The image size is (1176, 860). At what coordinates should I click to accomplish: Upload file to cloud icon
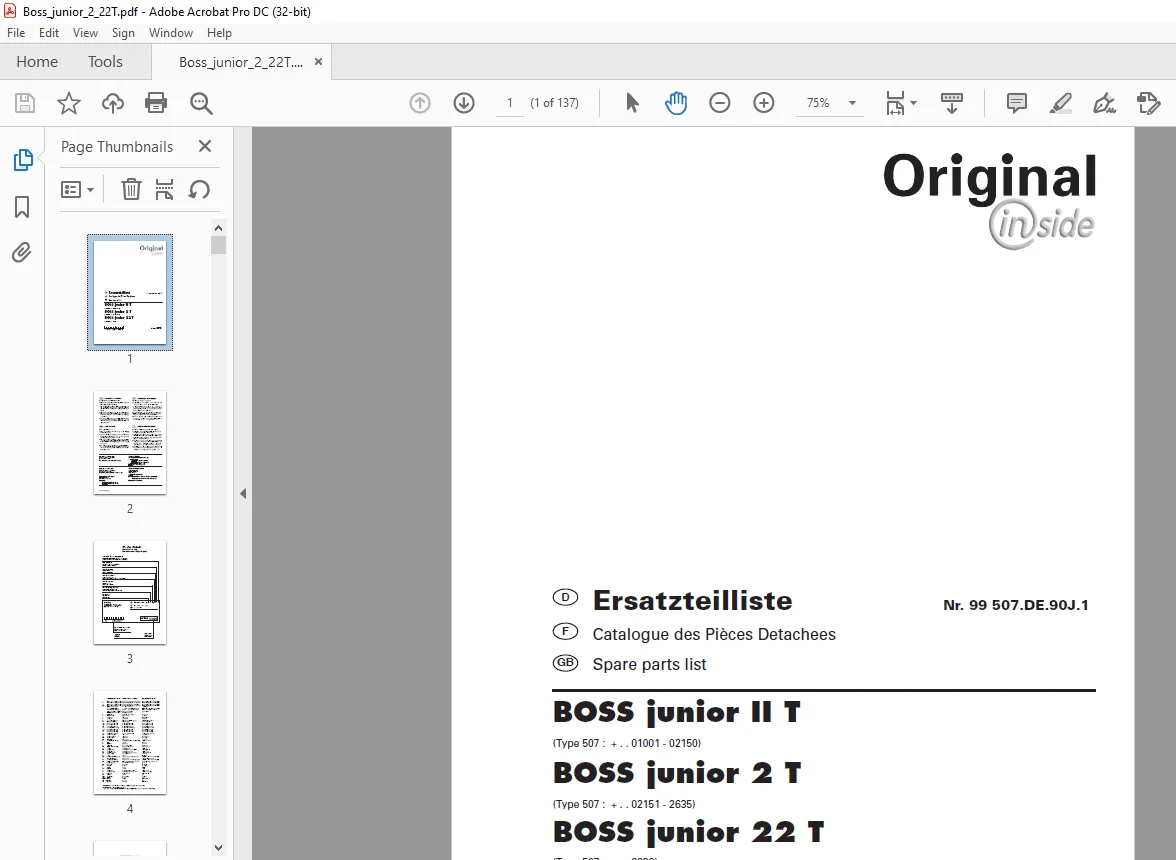pyautogui.click(x=112, y=103)
